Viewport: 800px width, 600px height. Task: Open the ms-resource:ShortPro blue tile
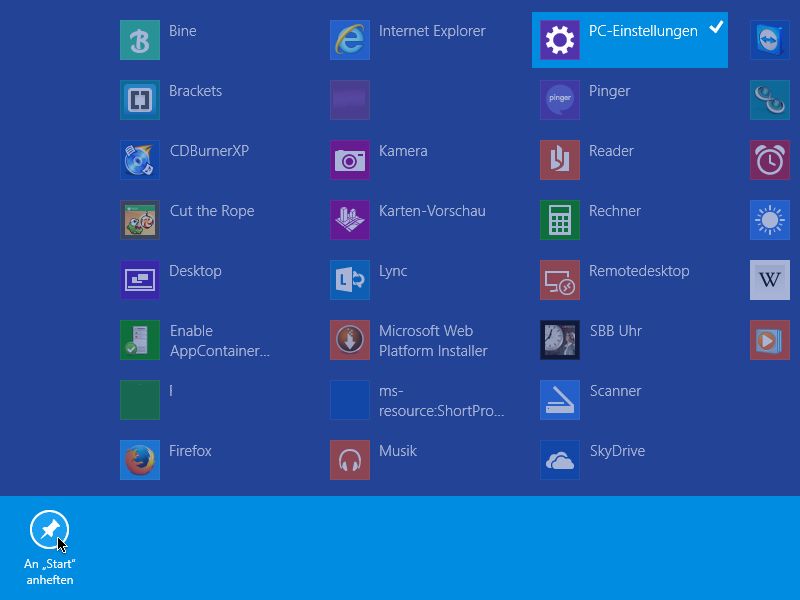tap(350, 400)
